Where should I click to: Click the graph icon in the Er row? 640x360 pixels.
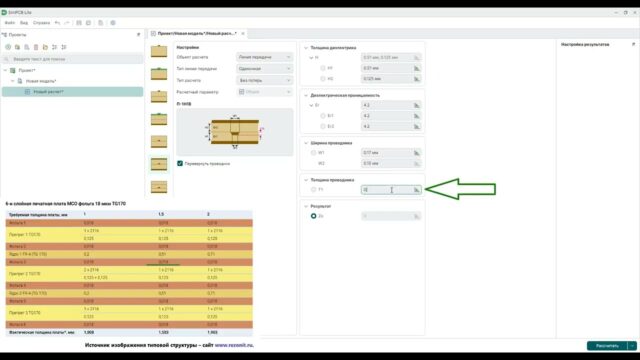point(416,105)
